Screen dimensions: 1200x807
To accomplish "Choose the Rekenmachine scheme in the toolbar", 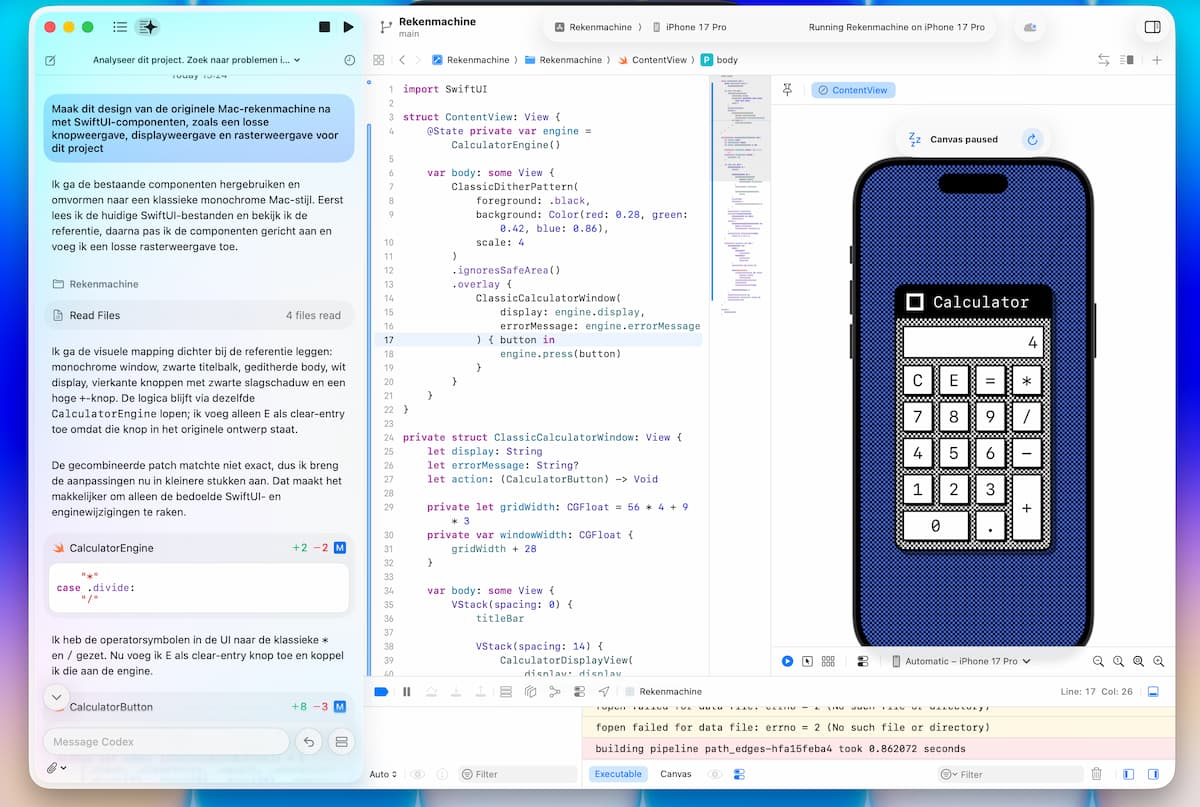I will click(593, 27).
